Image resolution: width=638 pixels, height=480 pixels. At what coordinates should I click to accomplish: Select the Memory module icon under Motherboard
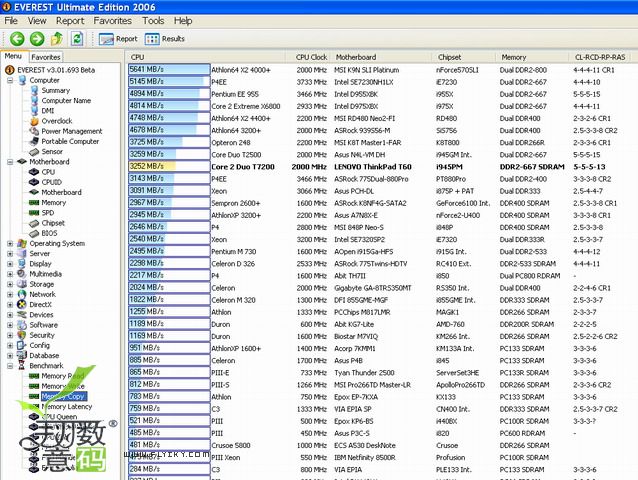click(x=35, y=202)
